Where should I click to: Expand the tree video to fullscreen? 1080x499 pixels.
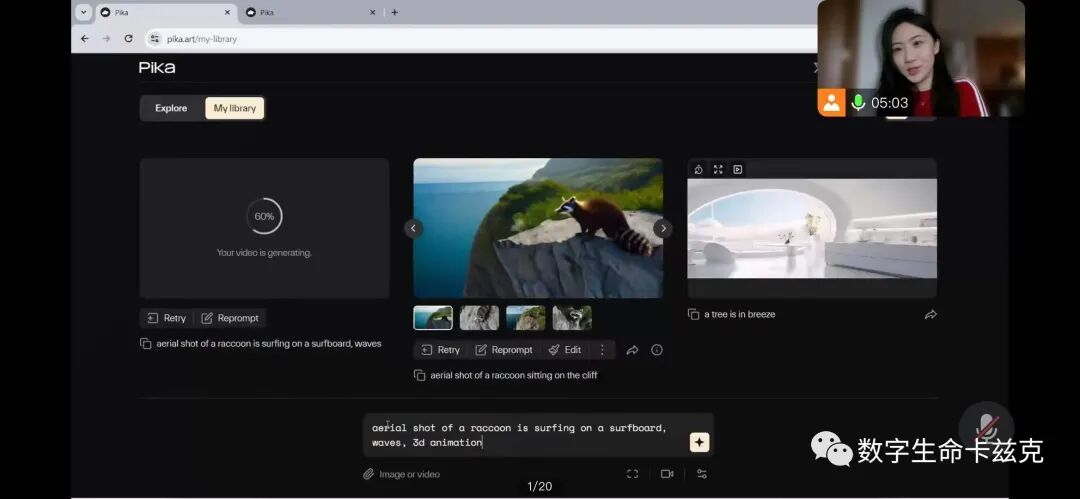pyautogui.click(x=718, y=170)
